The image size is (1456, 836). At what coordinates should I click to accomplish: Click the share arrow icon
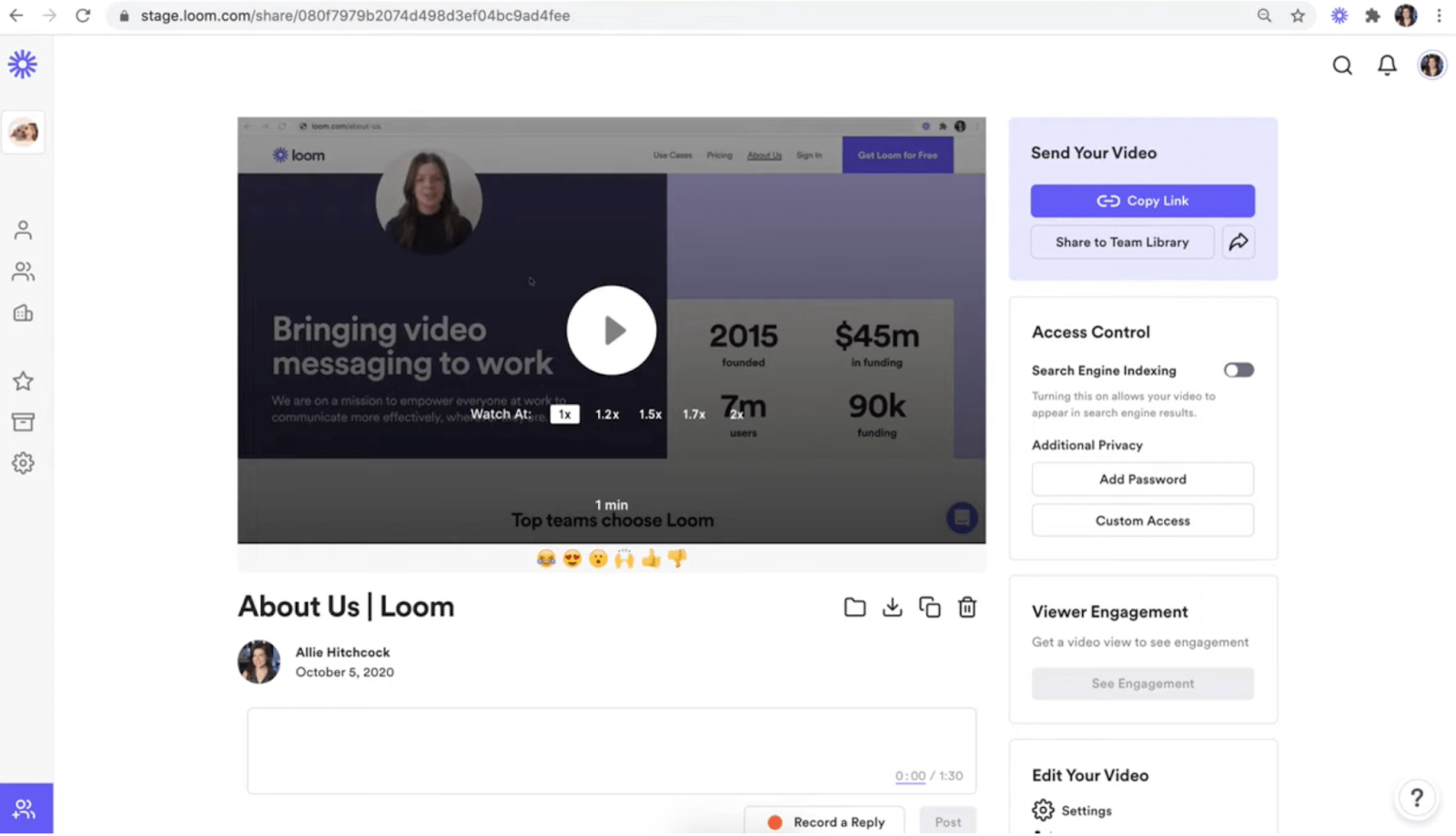[1239, 242]
